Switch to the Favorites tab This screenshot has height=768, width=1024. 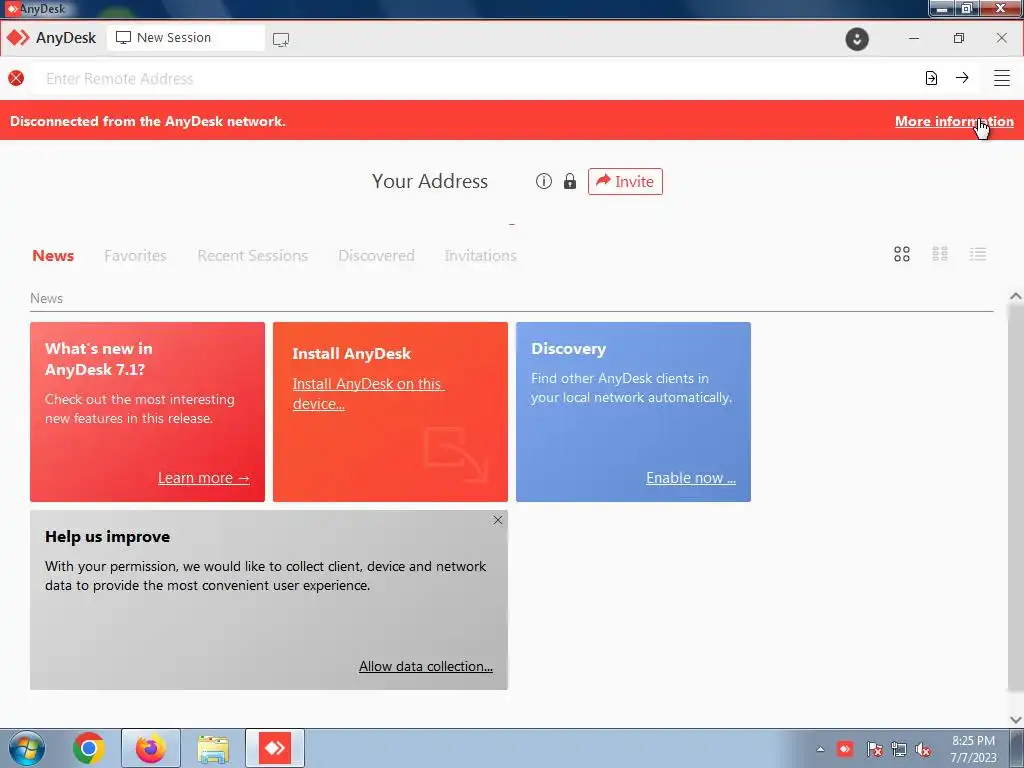pyautogui.click(x=135, y=255)
